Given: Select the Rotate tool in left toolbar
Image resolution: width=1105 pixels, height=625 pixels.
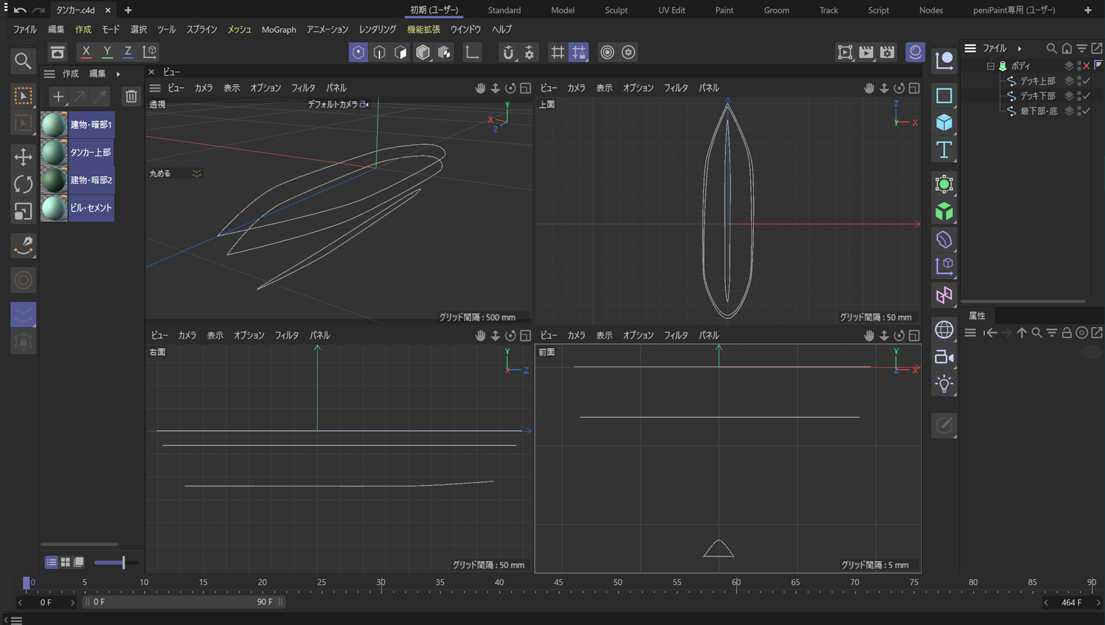Looking at the screenshot, I should tap(23, 184).
